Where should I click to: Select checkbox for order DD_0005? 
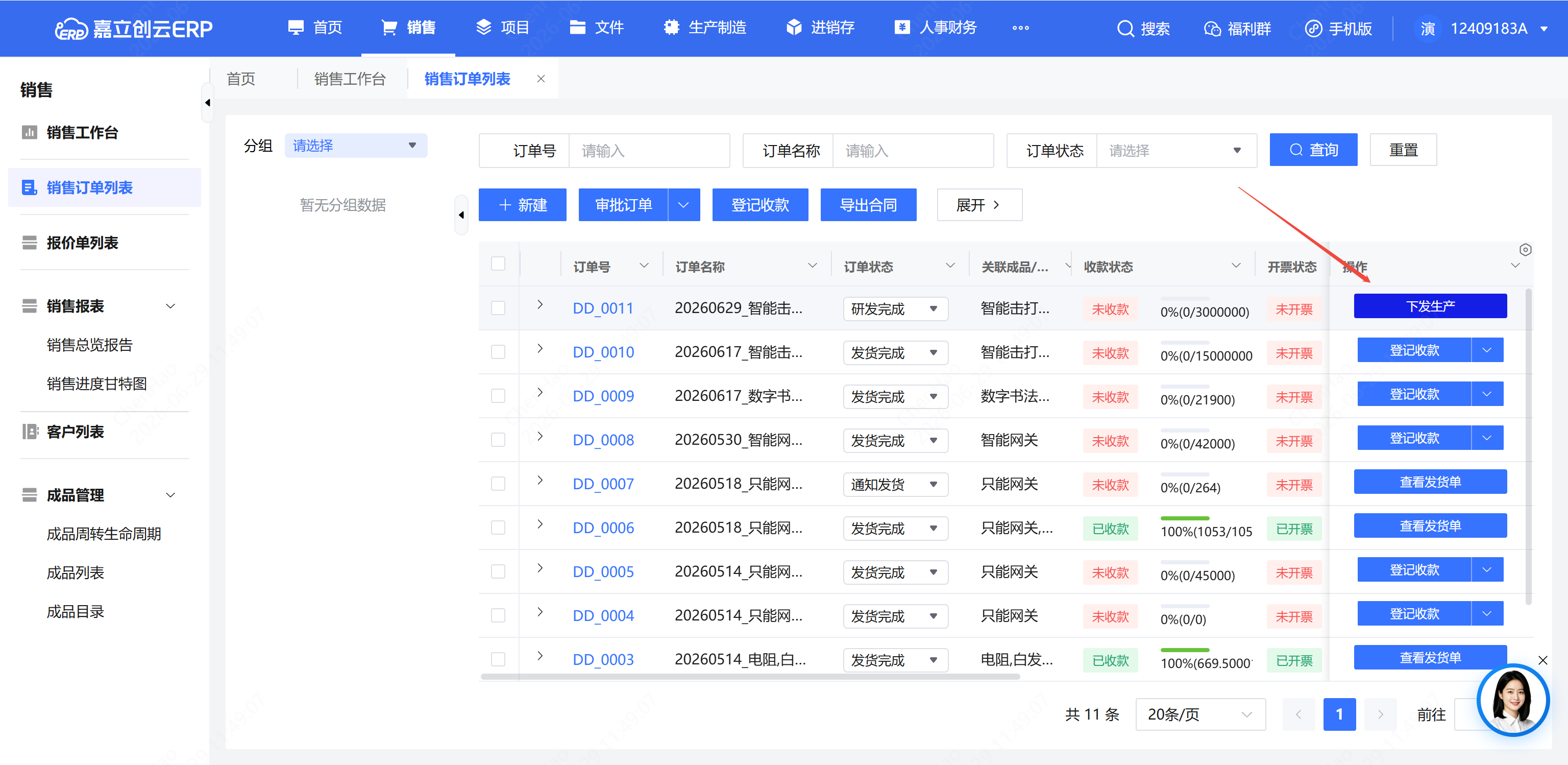[x=498, y=571]
